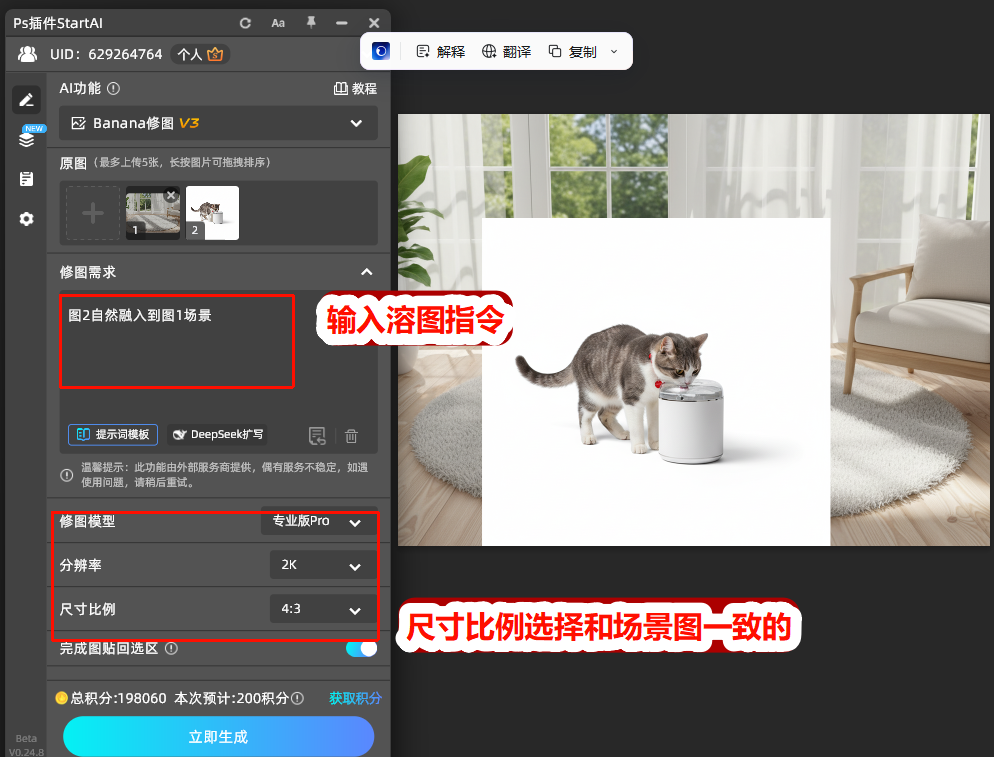Click the cat image on the canvas
Viewport: 994px width, 757px height.
[655, 381]
